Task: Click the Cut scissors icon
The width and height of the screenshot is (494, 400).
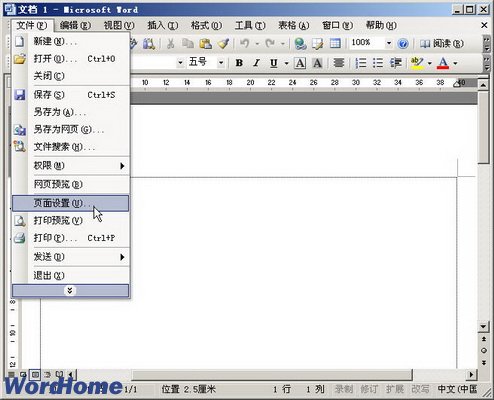Action: tap(170, 43)
